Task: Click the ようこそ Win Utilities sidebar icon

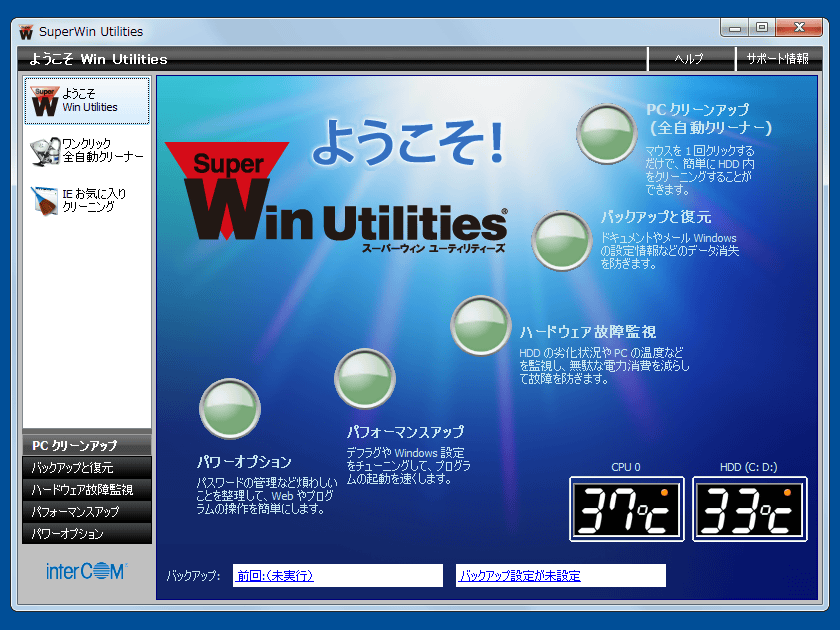Action: (x=45, y=101)
